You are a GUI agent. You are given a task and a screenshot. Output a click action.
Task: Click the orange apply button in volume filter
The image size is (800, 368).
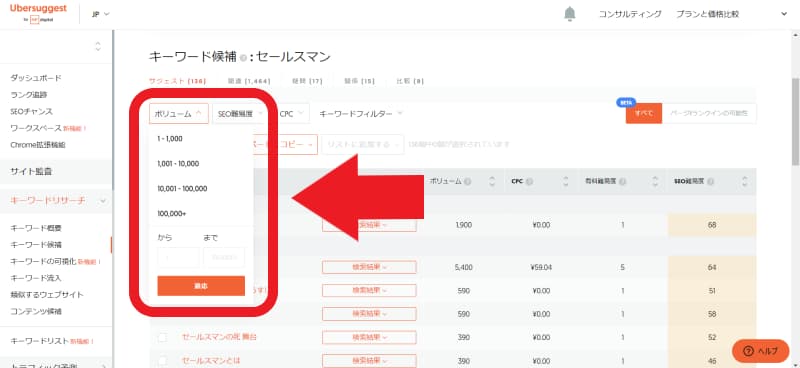(201, 286)
